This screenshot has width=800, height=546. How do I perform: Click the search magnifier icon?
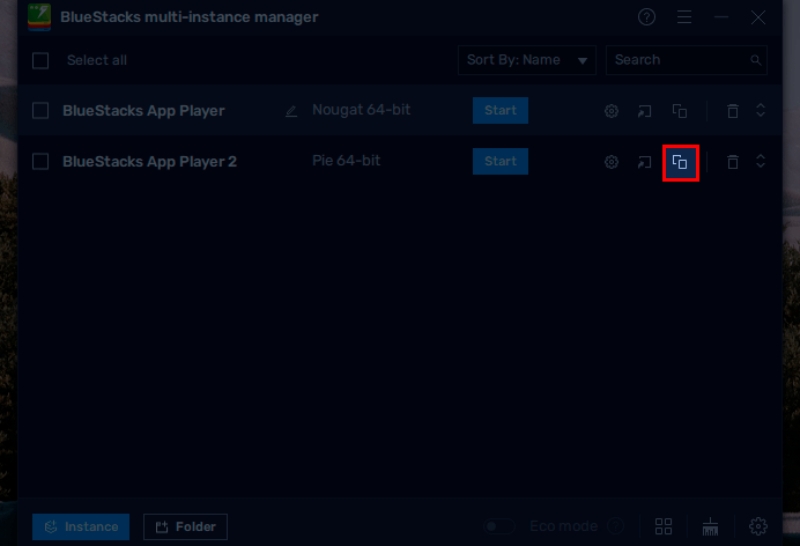[x=756, y=60]
